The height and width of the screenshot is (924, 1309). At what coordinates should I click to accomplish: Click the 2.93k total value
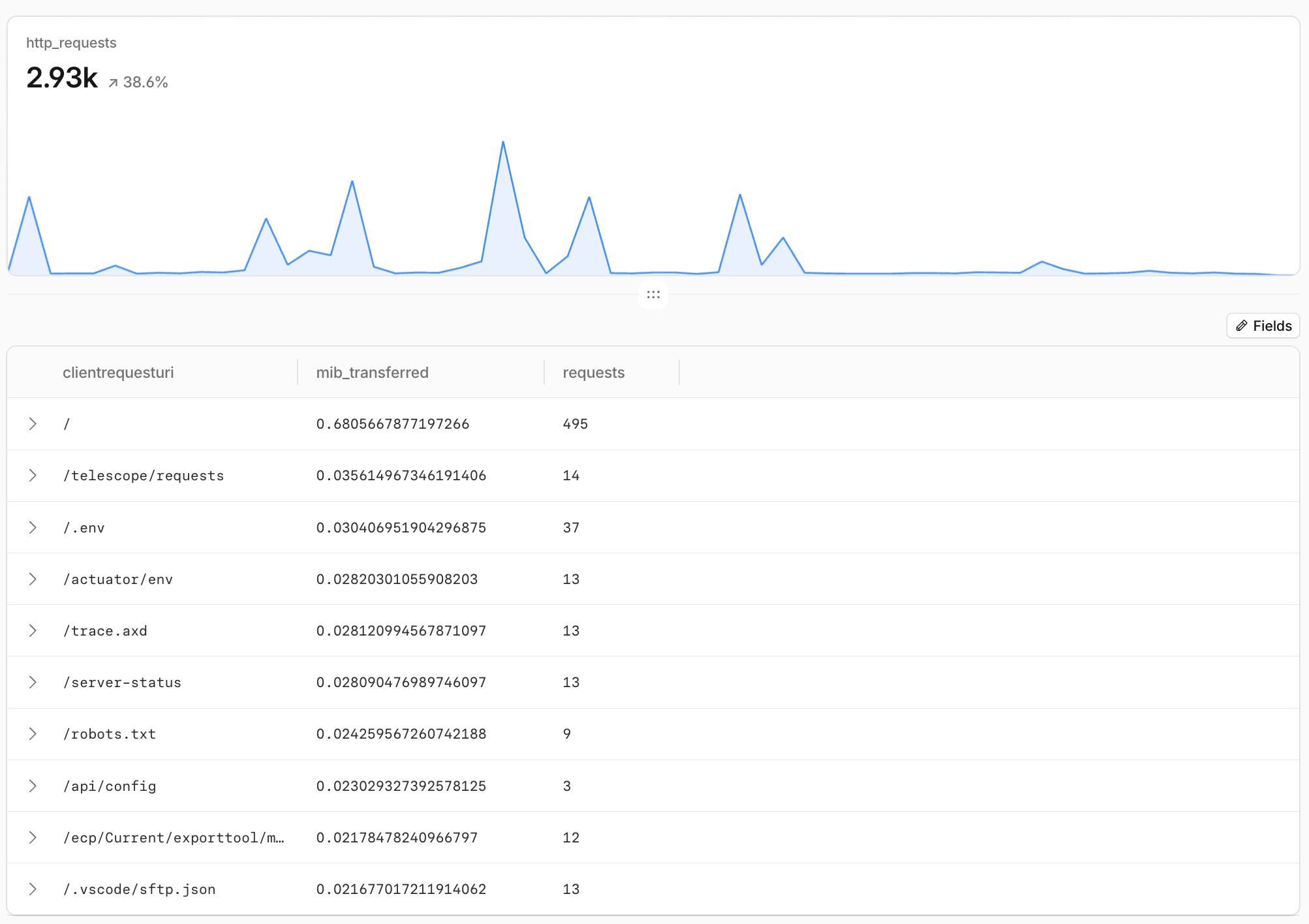(x=62, y=78)
